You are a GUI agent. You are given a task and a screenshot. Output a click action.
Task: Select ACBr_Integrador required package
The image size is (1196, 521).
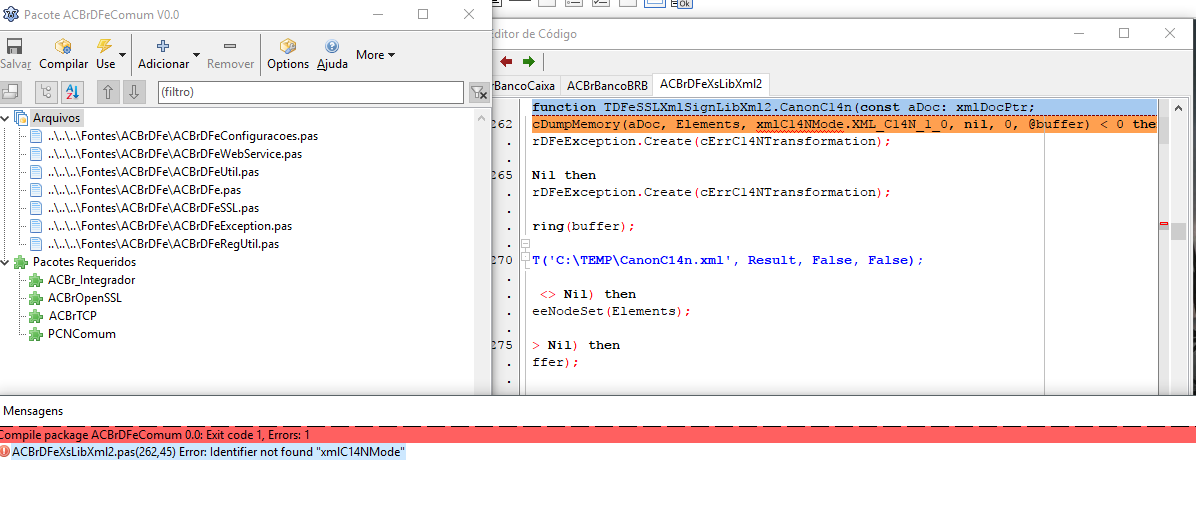tap(92, 280)
